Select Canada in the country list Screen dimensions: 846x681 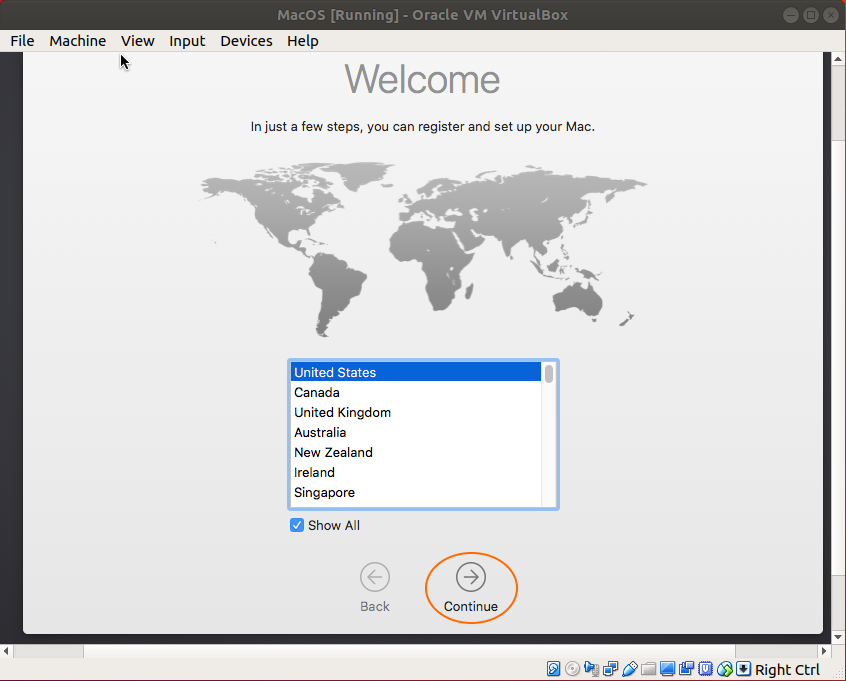[416, 392]
